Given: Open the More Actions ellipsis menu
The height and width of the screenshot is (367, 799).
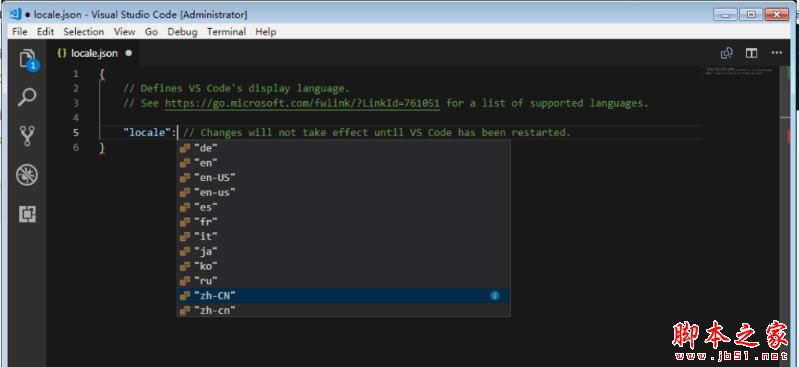Looking at the screenshot, I should 777,53.
